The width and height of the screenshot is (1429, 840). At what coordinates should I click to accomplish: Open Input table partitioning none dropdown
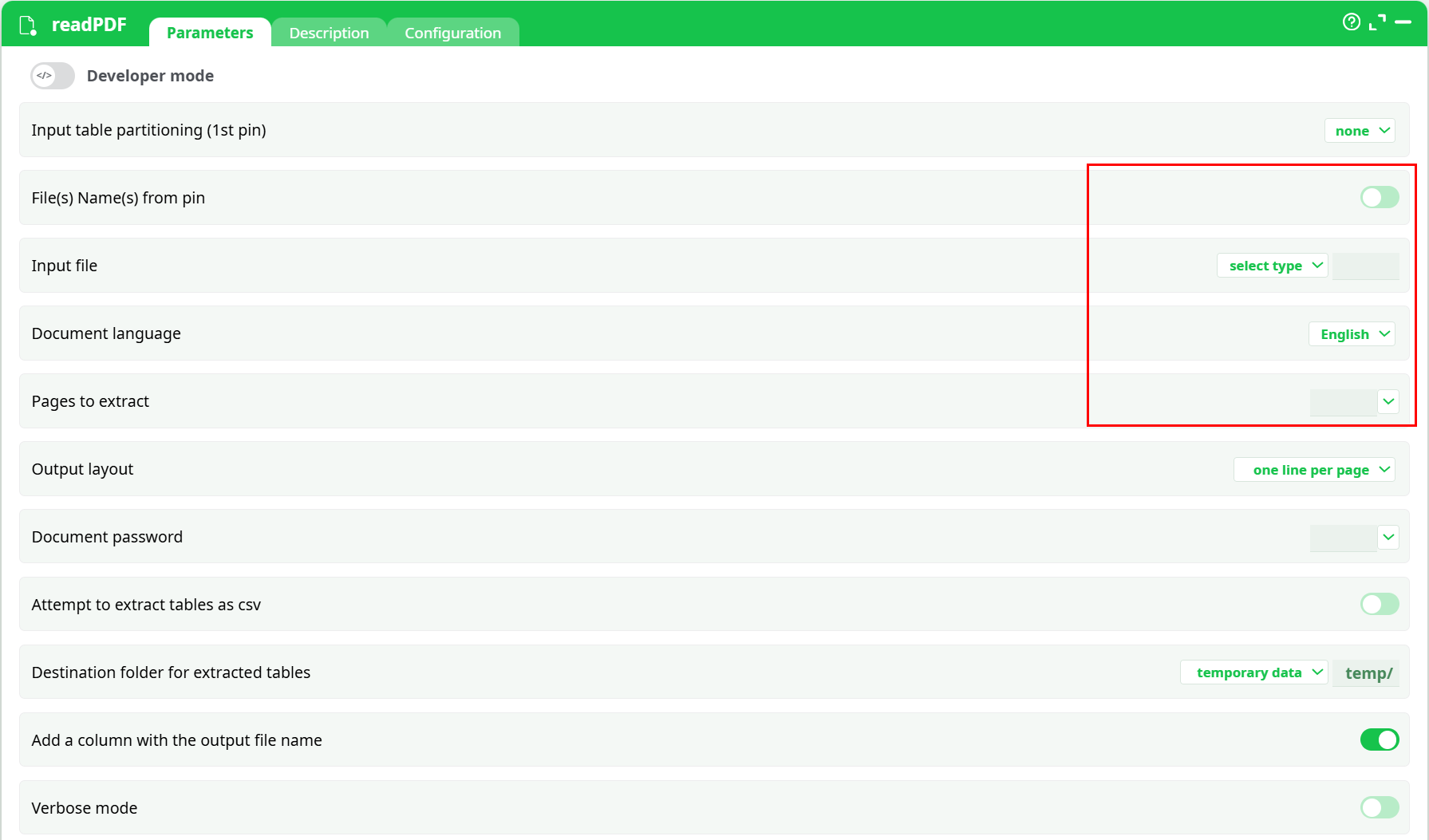(1360, 131)
